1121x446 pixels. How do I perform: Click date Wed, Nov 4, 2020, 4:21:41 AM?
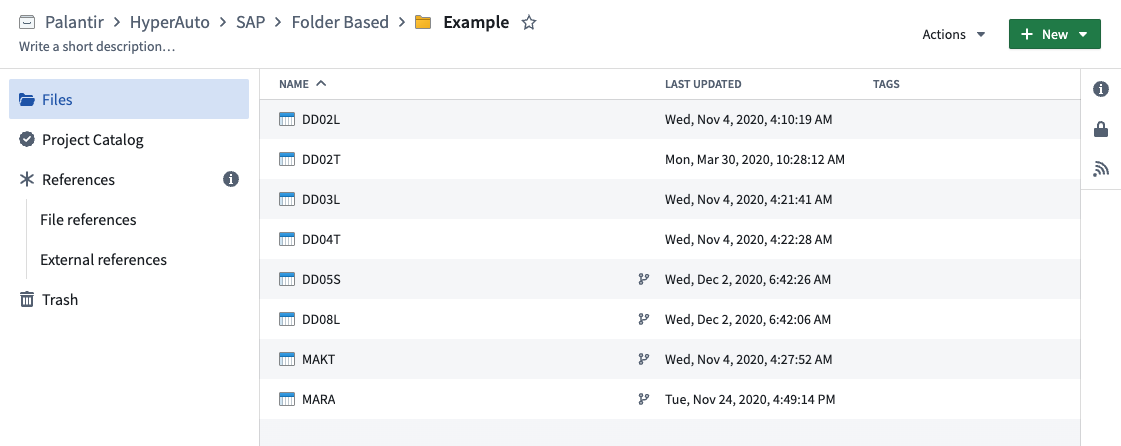click(749, 199)
